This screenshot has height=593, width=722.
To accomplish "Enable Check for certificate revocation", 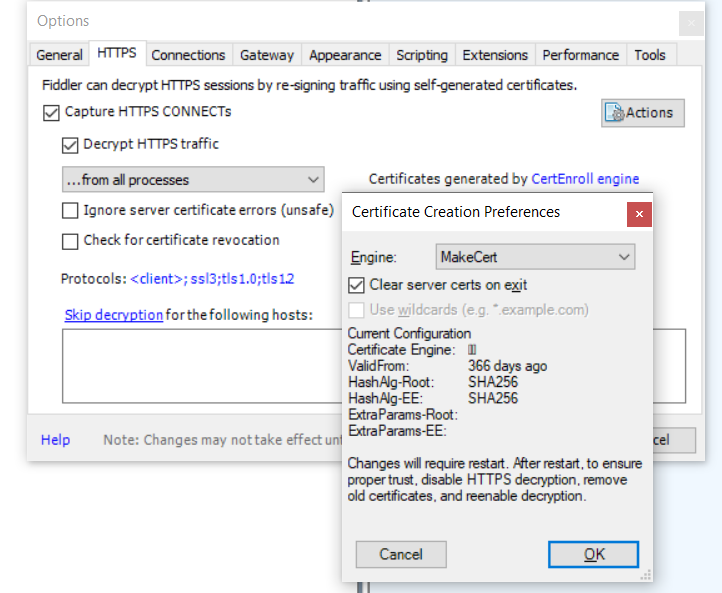I will click(70, 241).
